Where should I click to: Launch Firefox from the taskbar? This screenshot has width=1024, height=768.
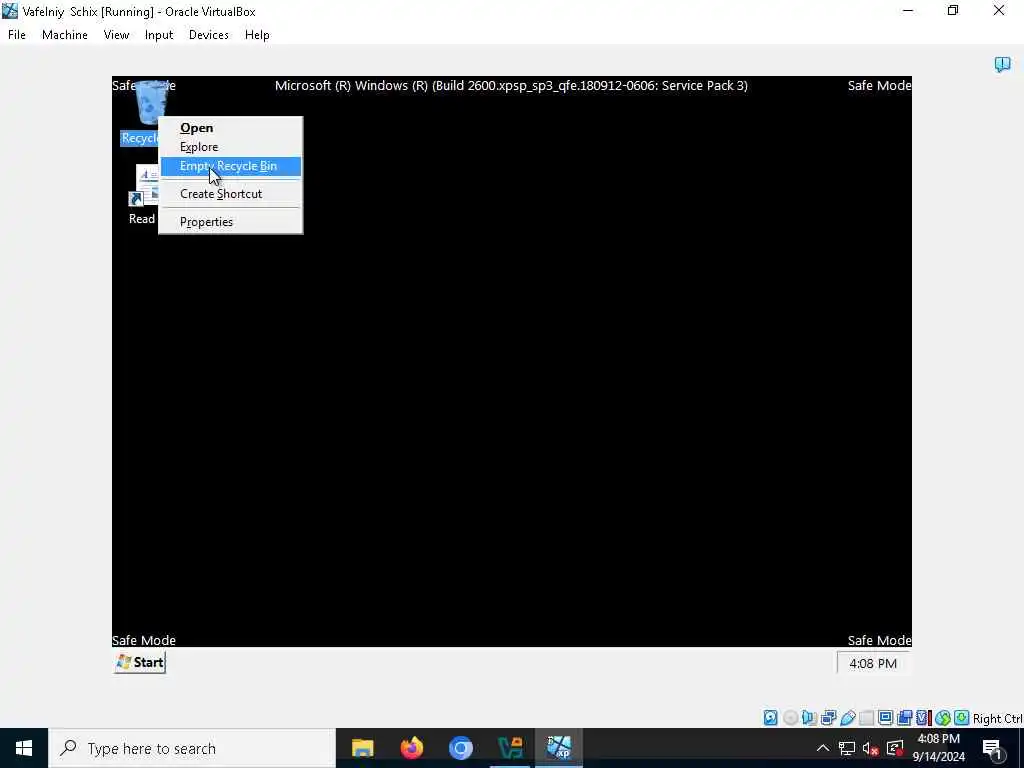pos(411,748)
